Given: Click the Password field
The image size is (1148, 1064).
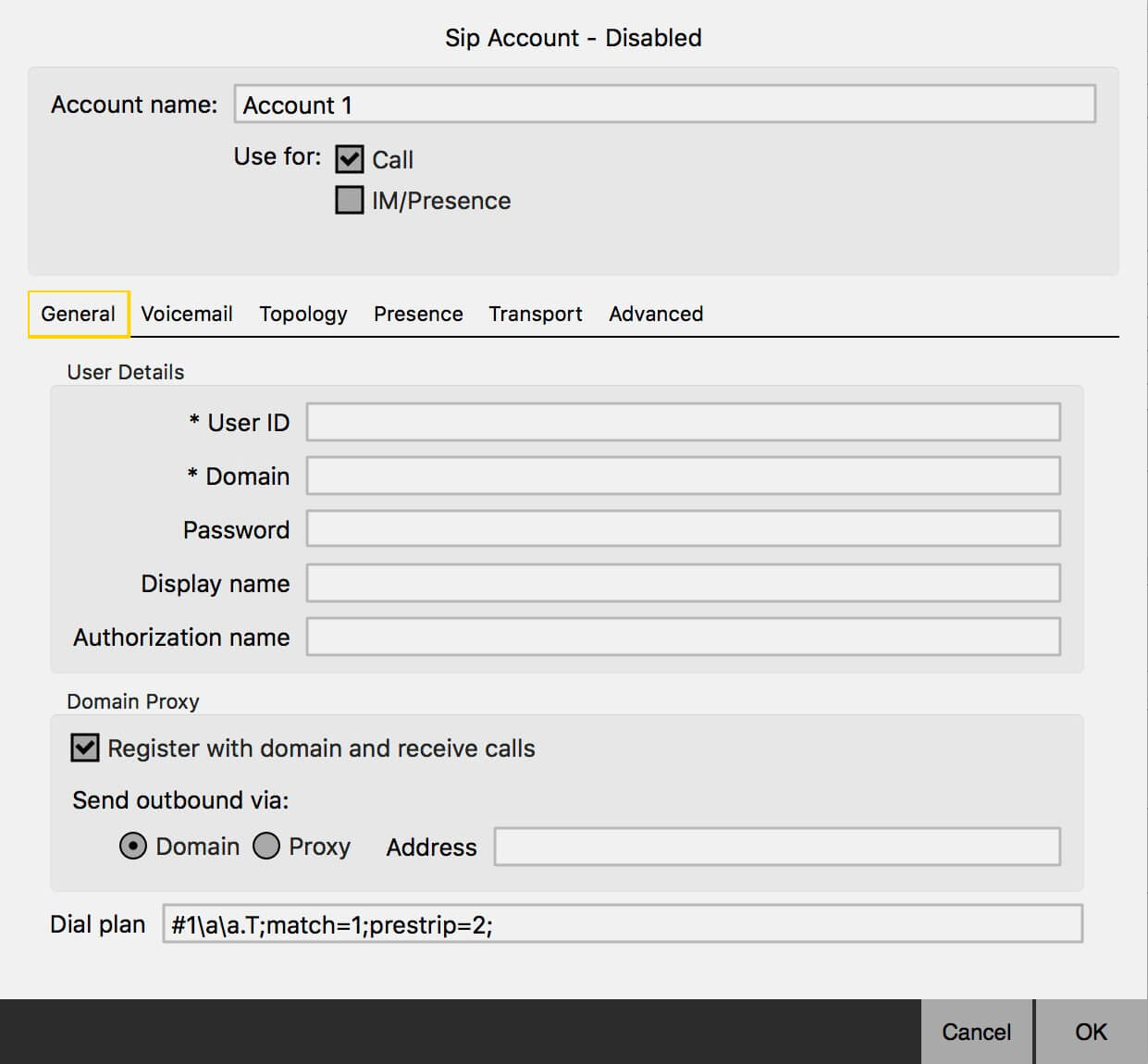Looking at the screenshot, I should pos(685,529).
